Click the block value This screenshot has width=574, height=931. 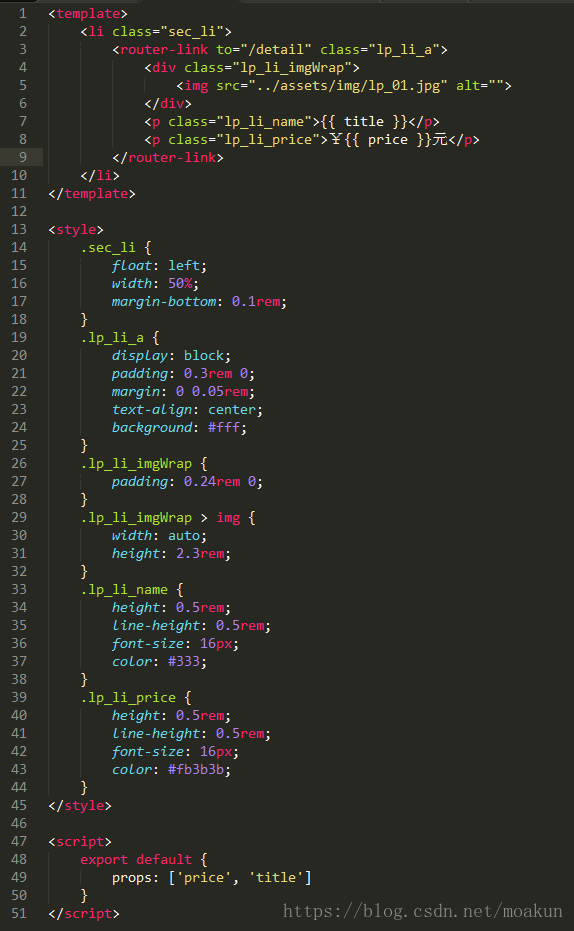tap(204, 355)
